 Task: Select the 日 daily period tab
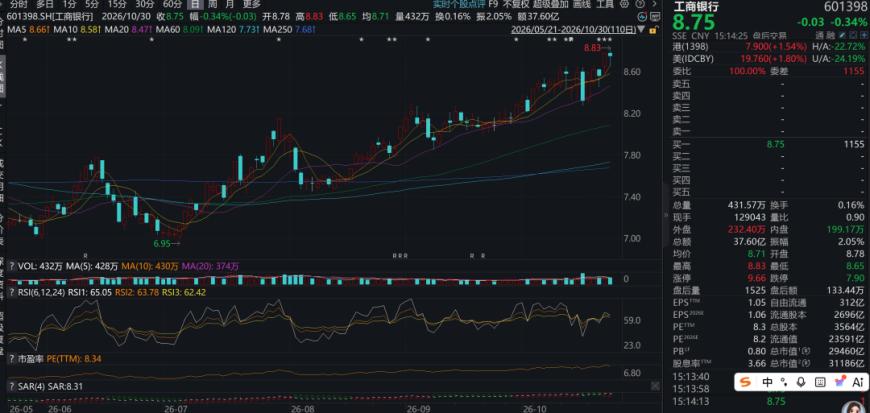coord(194,4)
